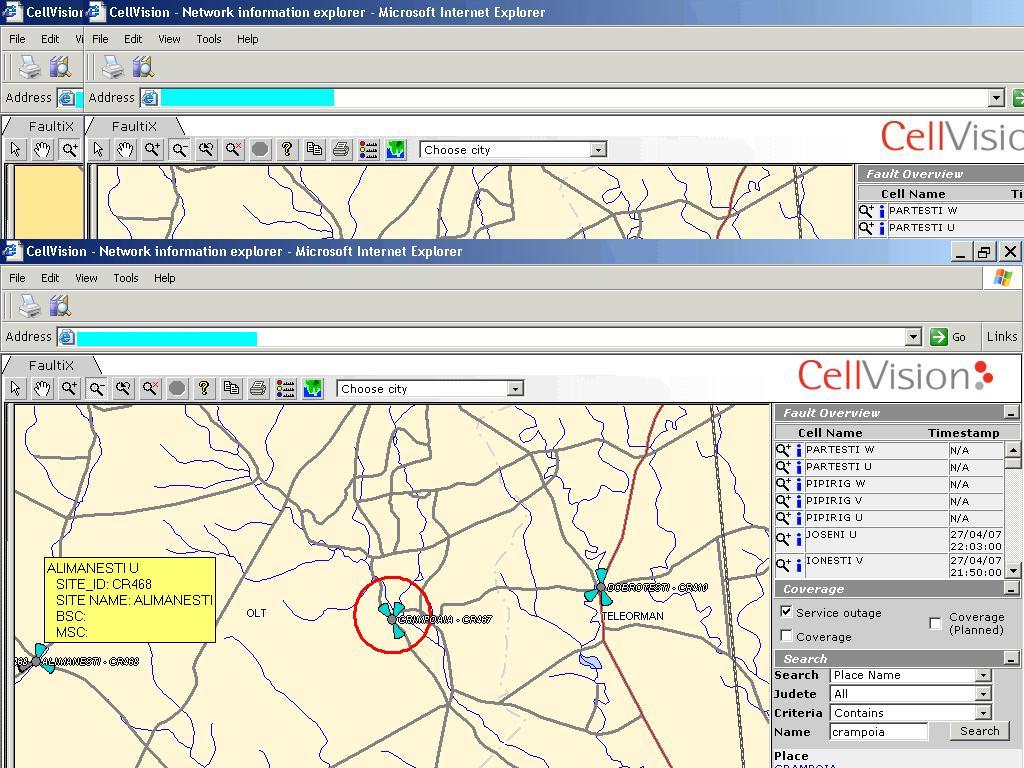Activate the pan hand tool in front window
Image resolution: width=1024 pixels, height=768 pixels.
(42, 389)
